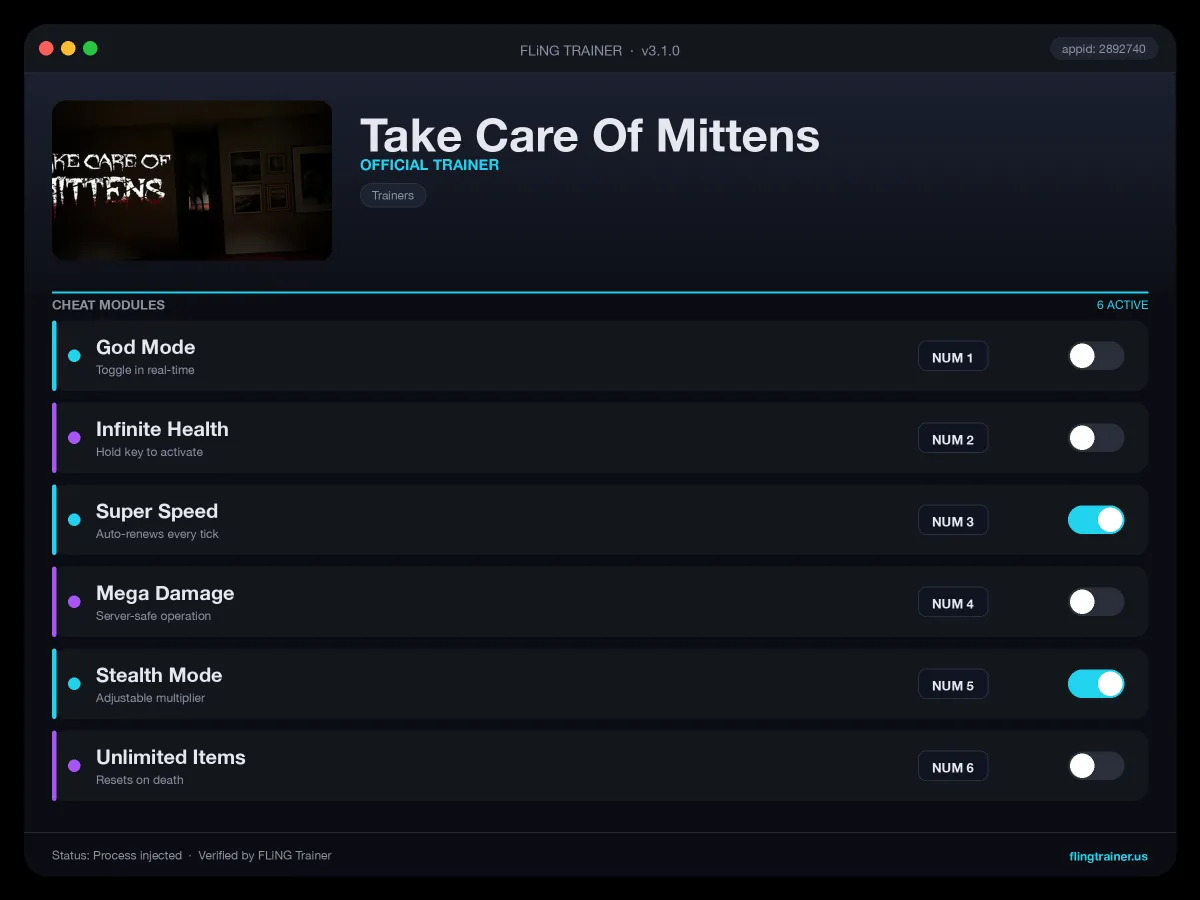1200x900 pixels.
Task: Select the Super Speed title
Action: 157,511
